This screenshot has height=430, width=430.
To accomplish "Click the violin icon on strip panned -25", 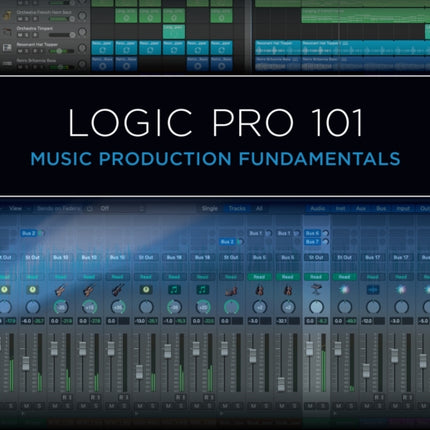I will 61,289.
